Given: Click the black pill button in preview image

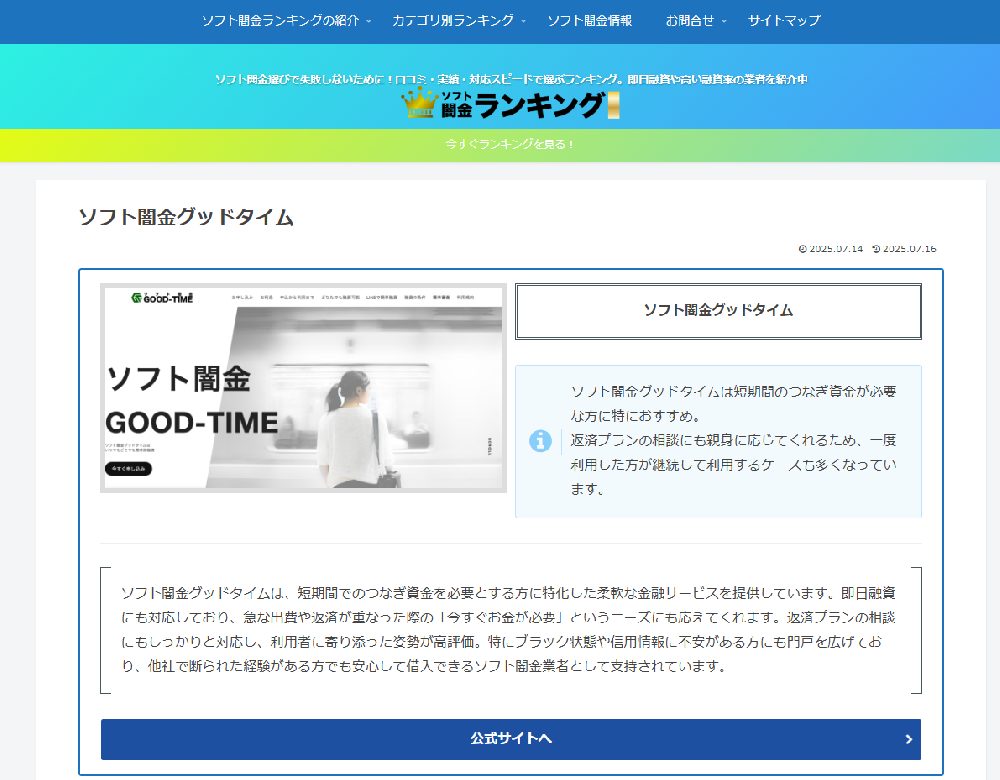Looking at the screenshot, I should [x=128, y=468].
